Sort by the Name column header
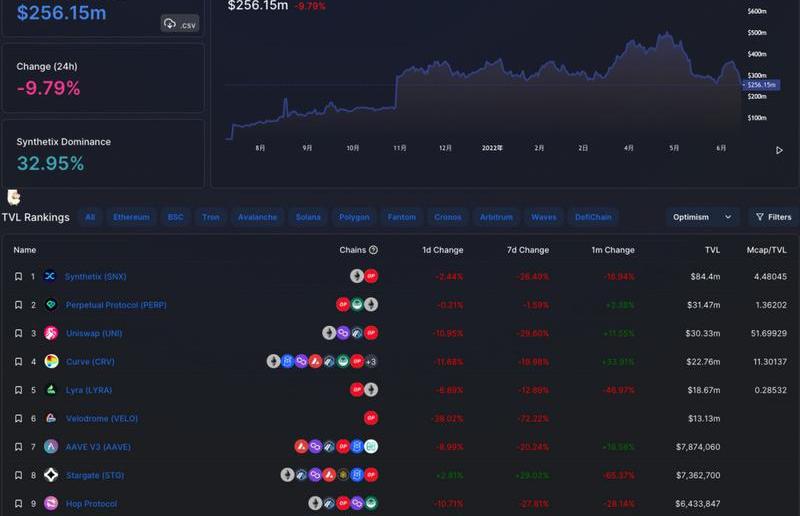800x516 pixels. [24, 250]
